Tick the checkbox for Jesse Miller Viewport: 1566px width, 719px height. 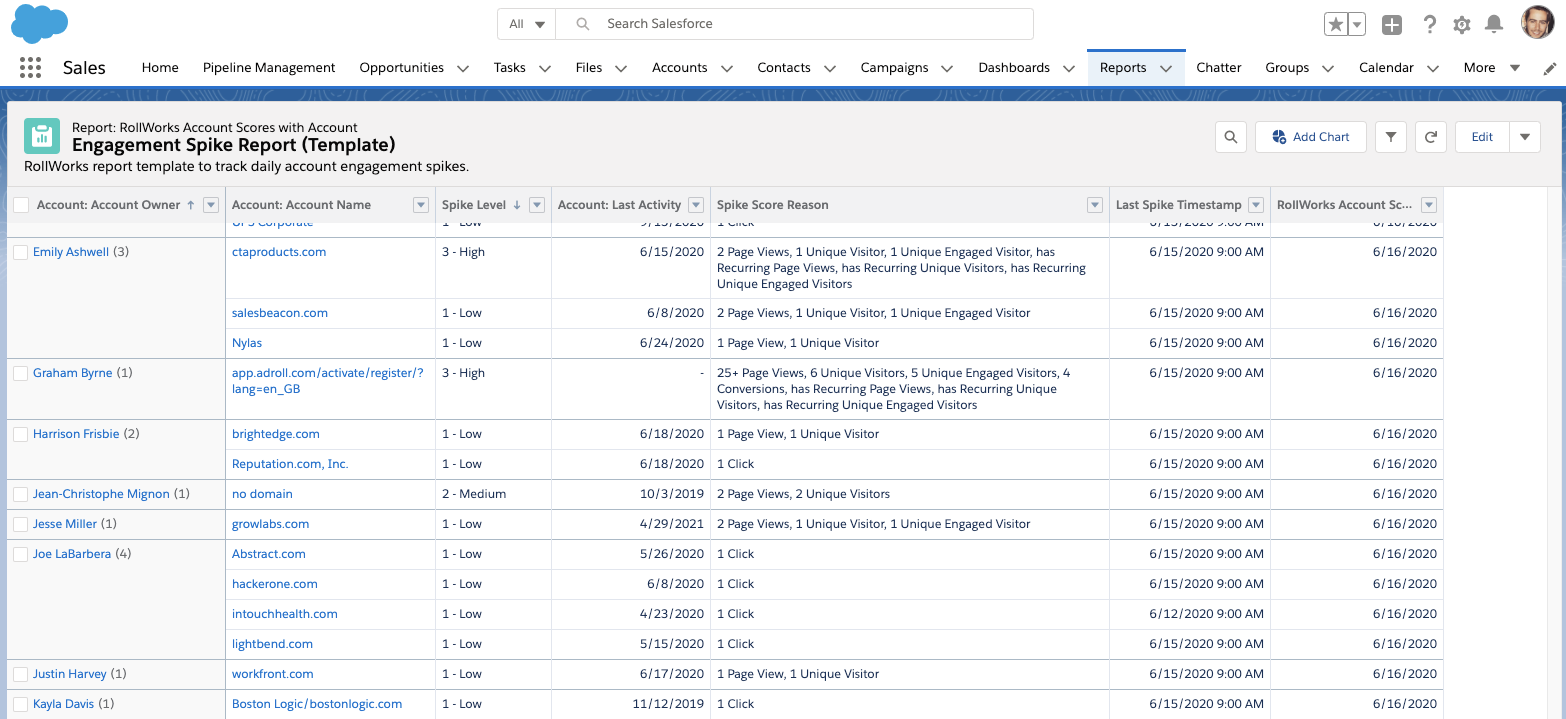[x=20, y=524]
